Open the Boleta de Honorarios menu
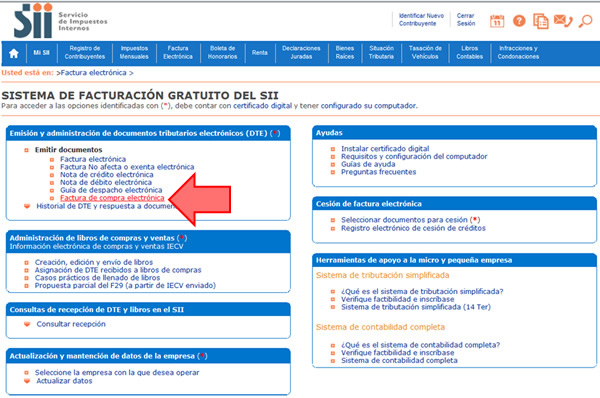 [x=222, y=52]
